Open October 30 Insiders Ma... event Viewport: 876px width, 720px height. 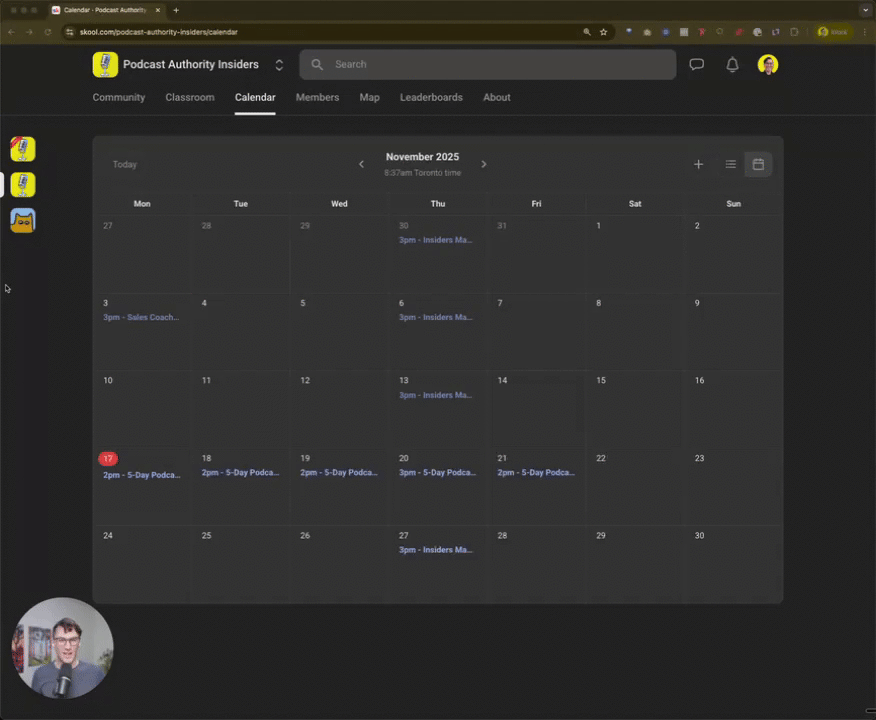tap(435, 240)
